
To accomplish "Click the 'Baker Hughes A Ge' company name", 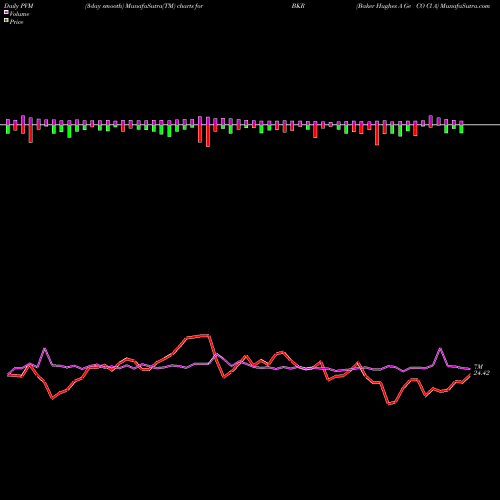I will (x=384, y=6).
